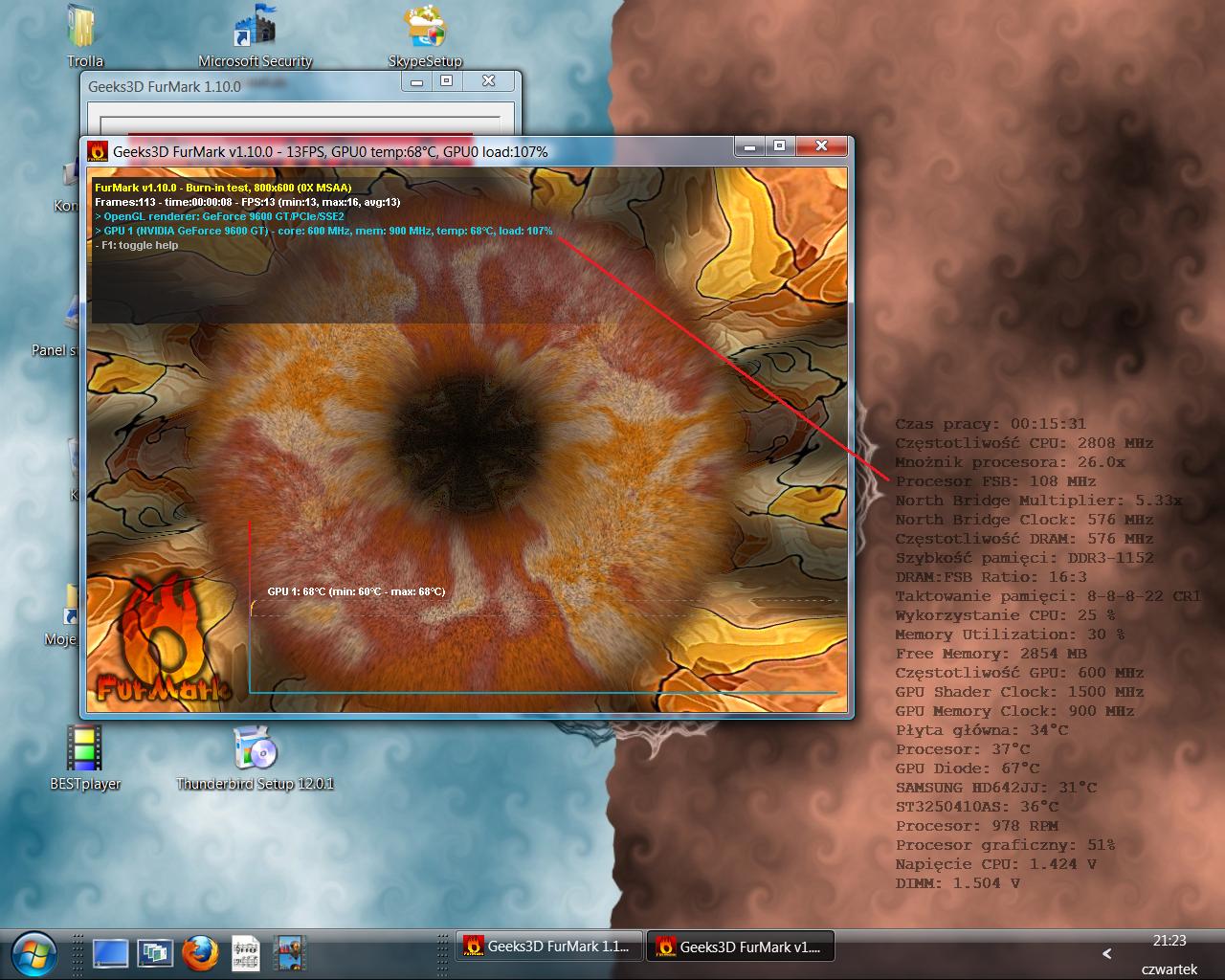Click the 'Wykorzystanie CPU: 25 %' line
This screenshot has height=980, width=1225.
(x=1005, y=615)
